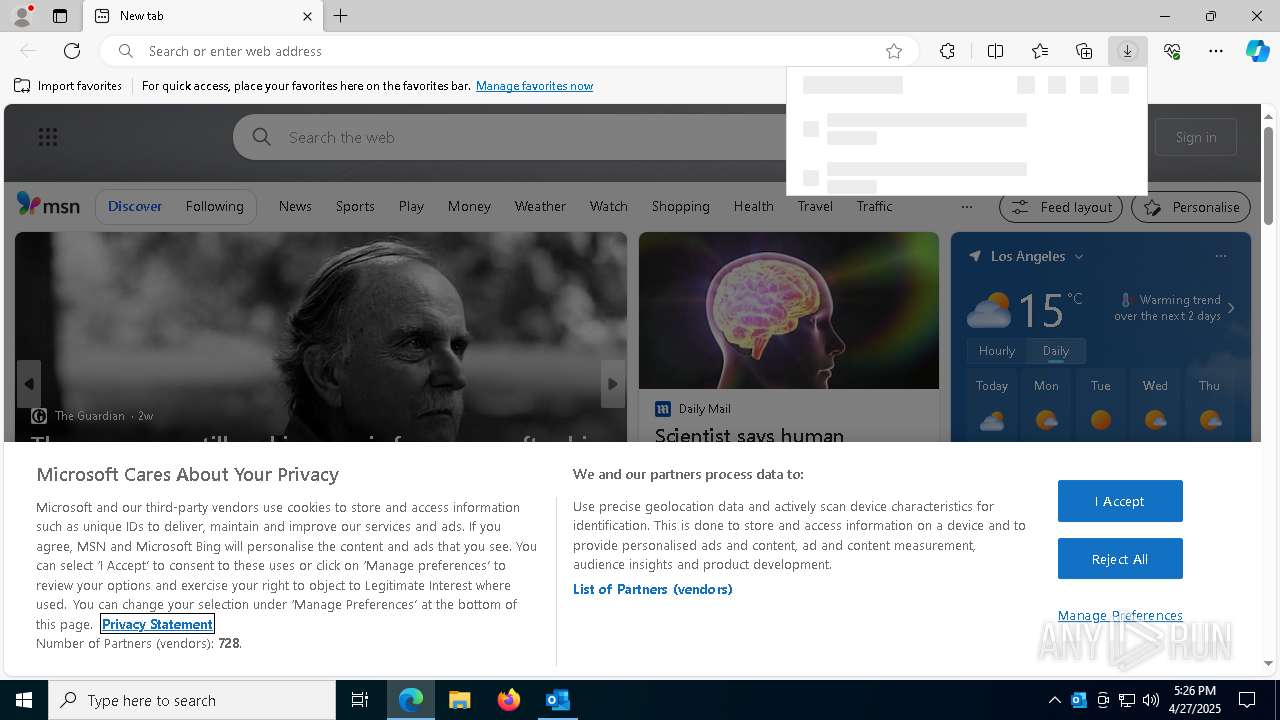Open the Sports category
1280x720 pixels.
point(355,206)
